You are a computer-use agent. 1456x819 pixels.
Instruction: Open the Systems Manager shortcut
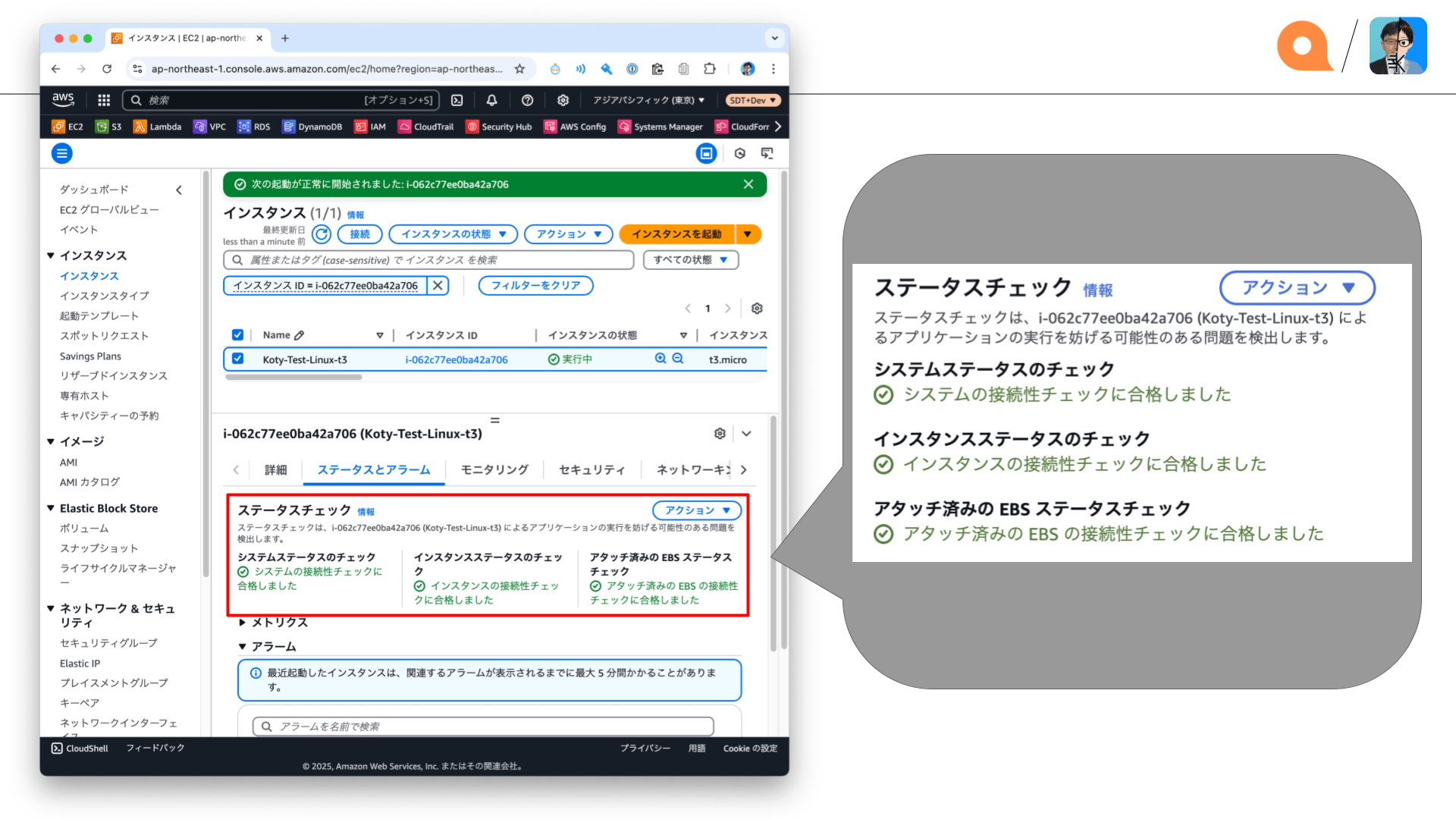click(x=661, y=127)
